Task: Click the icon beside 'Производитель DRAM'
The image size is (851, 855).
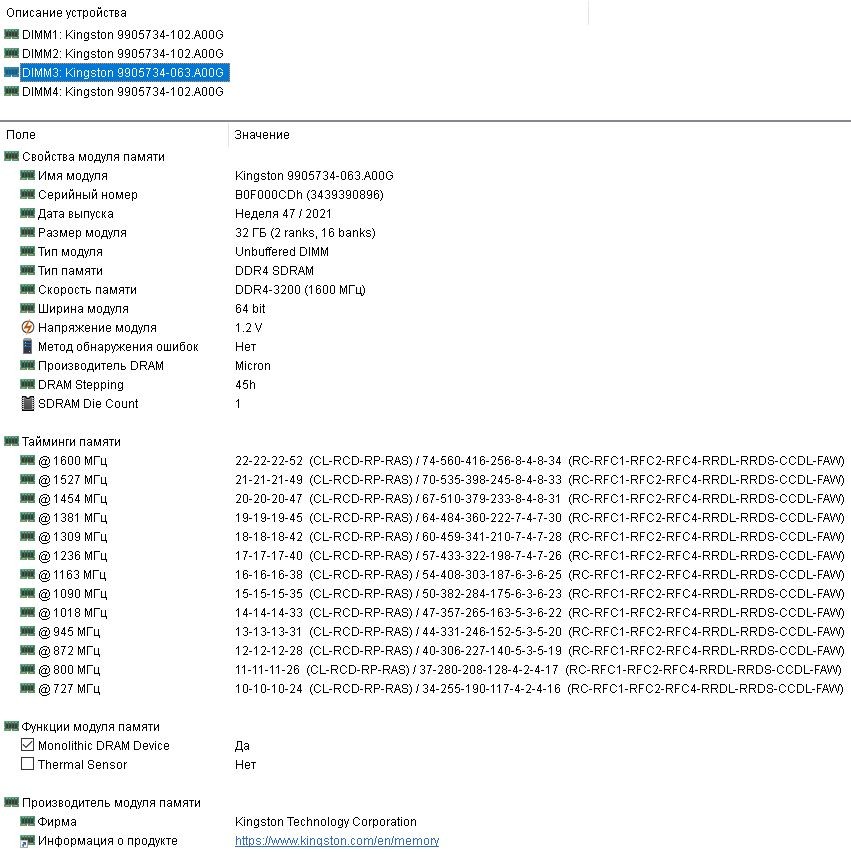Action: click(27, 365)
